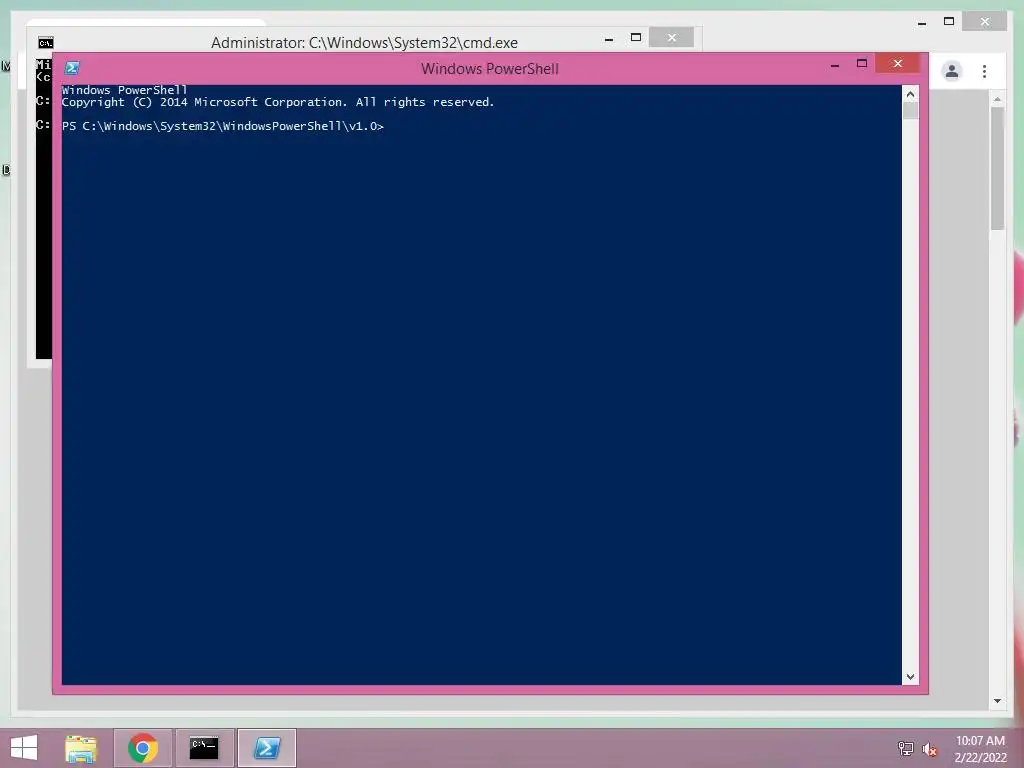
Task: Click Chrome page scrollbar thumb
Action: [997, 168]
